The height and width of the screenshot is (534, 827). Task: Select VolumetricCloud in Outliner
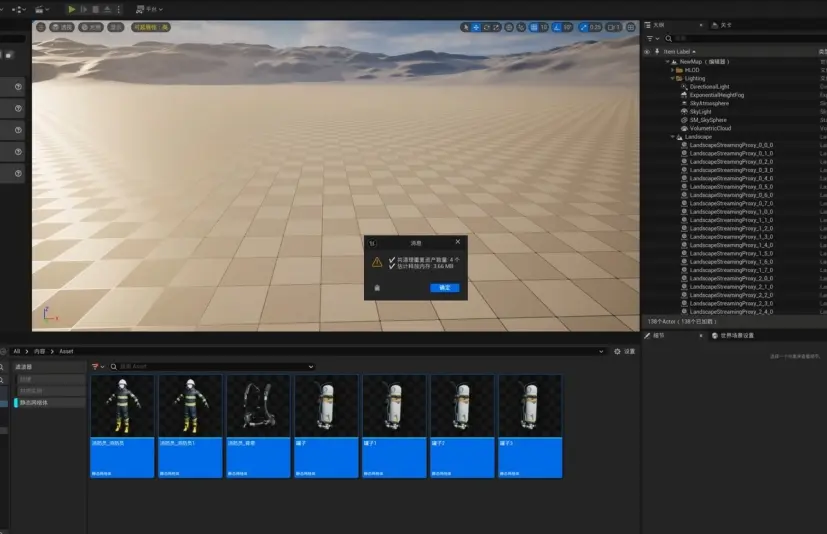pos(710,128)
